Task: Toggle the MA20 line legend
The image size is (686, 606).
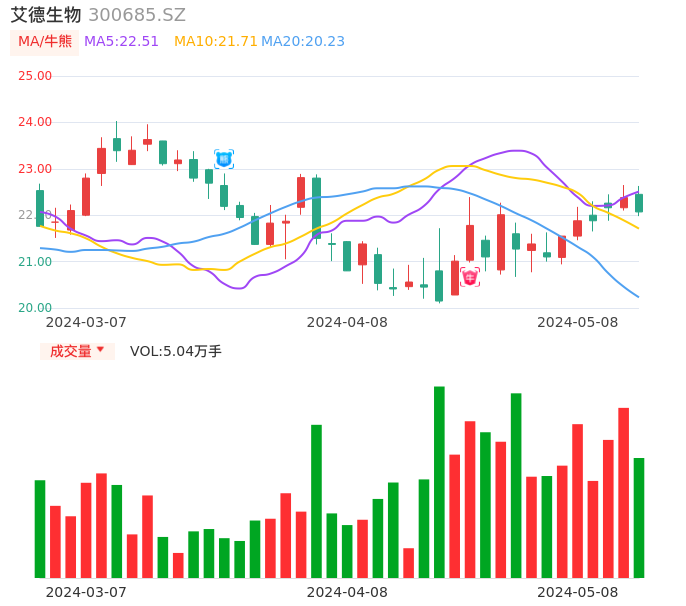Action: point(302,42)
